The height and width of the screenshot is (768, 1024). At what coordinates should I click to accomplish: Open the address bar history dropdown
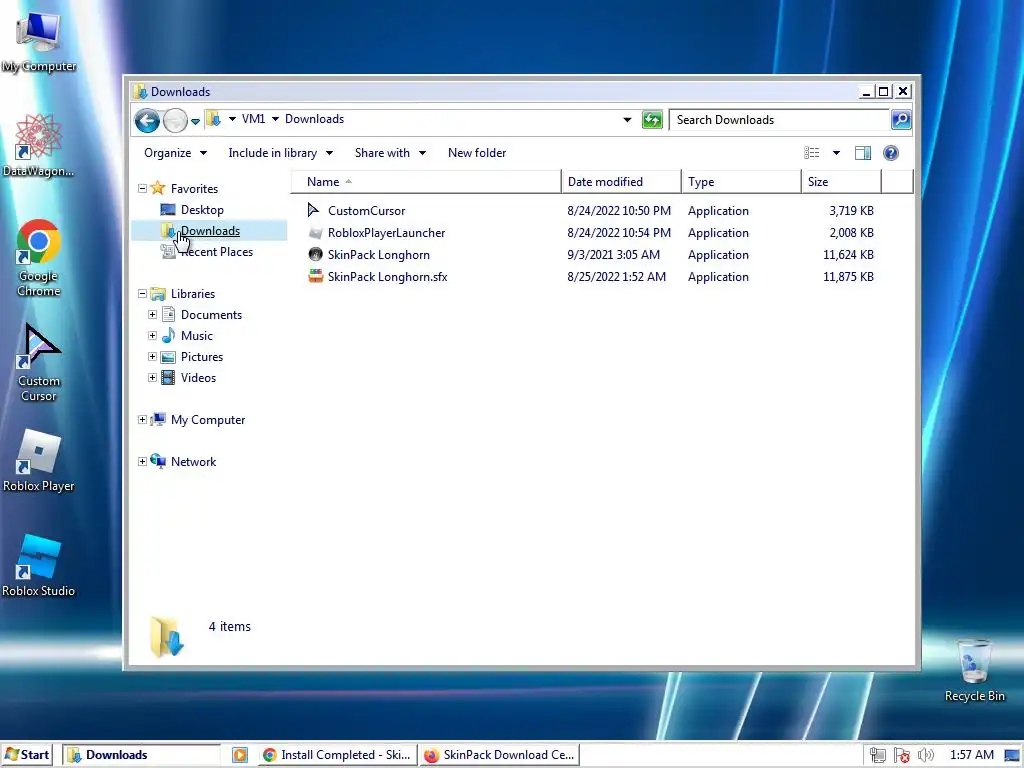point(627,120)
